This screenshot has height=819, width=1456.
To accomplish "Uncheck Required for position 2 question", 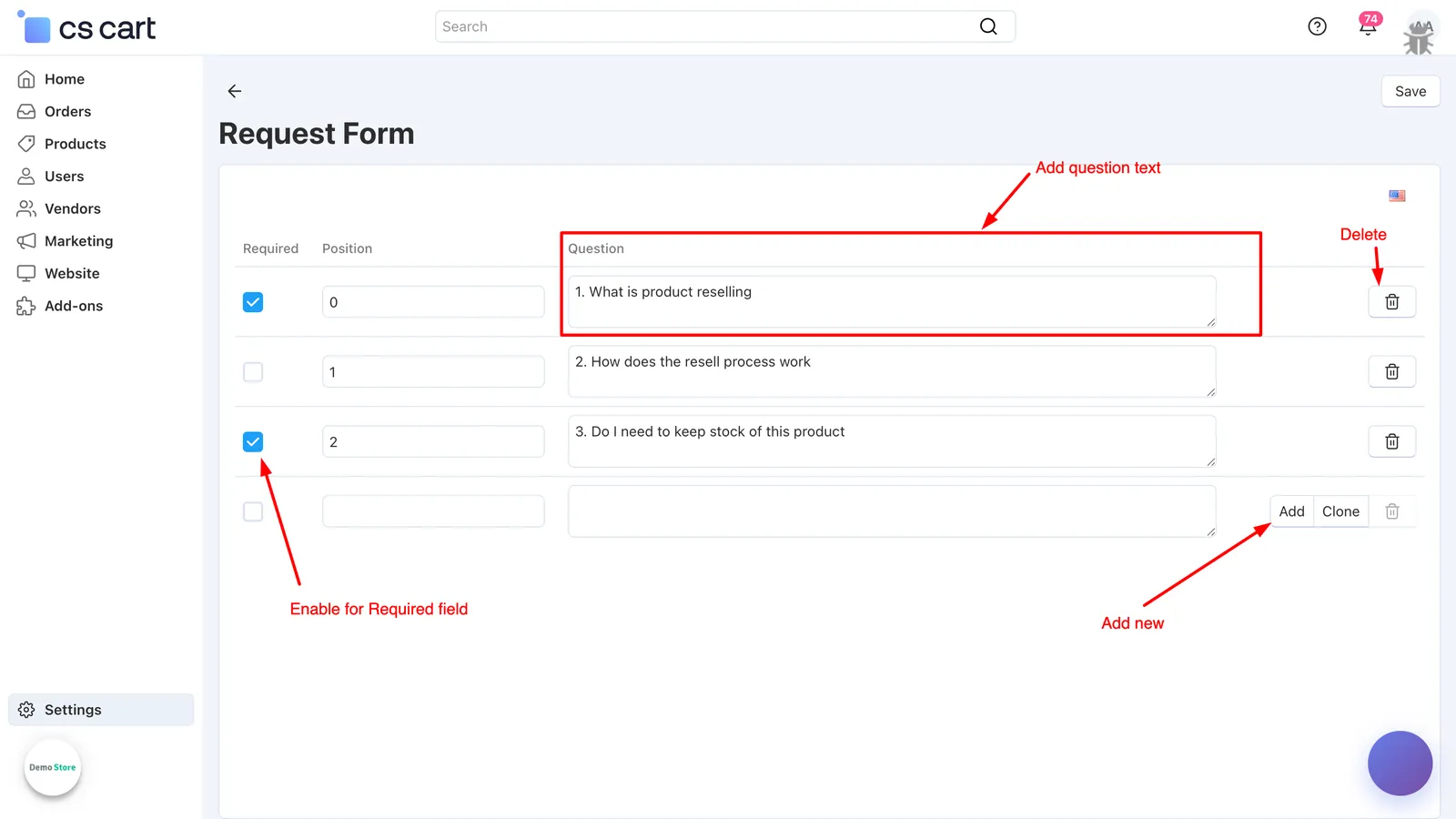I will 253,442.
